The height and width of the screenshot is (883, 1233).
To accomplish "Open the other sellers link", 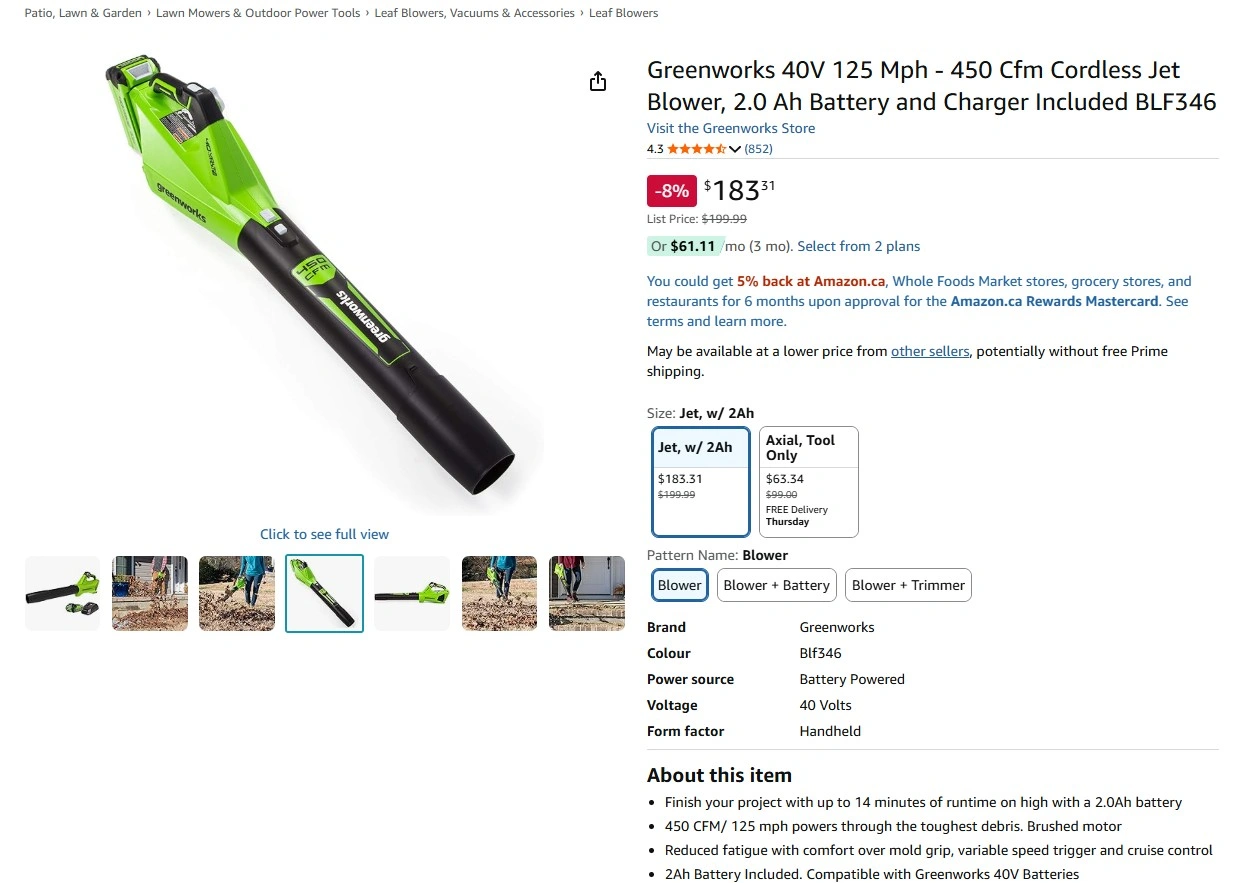I will (930, 351).
